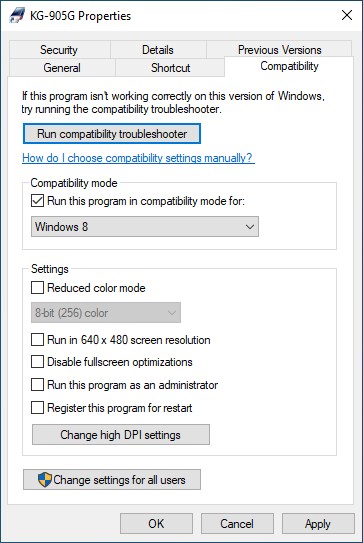Screen dimensions: 363x543
Task: Select the General tab
Action: point(62,68)
